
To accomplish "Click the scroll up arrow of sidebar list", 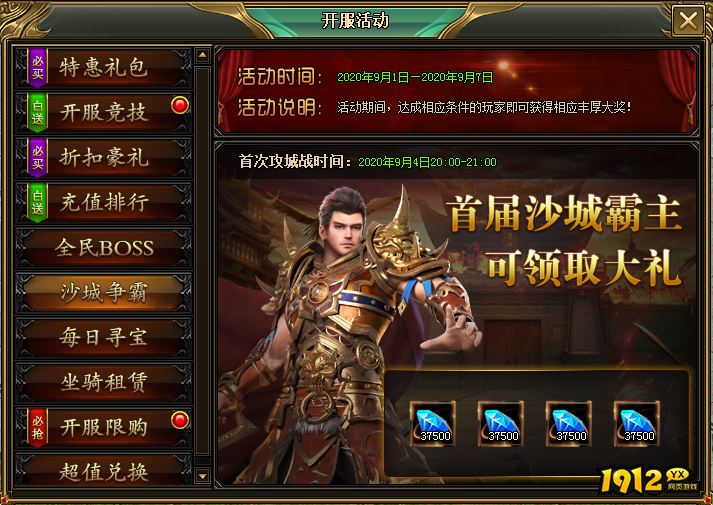I will (202, 55).
